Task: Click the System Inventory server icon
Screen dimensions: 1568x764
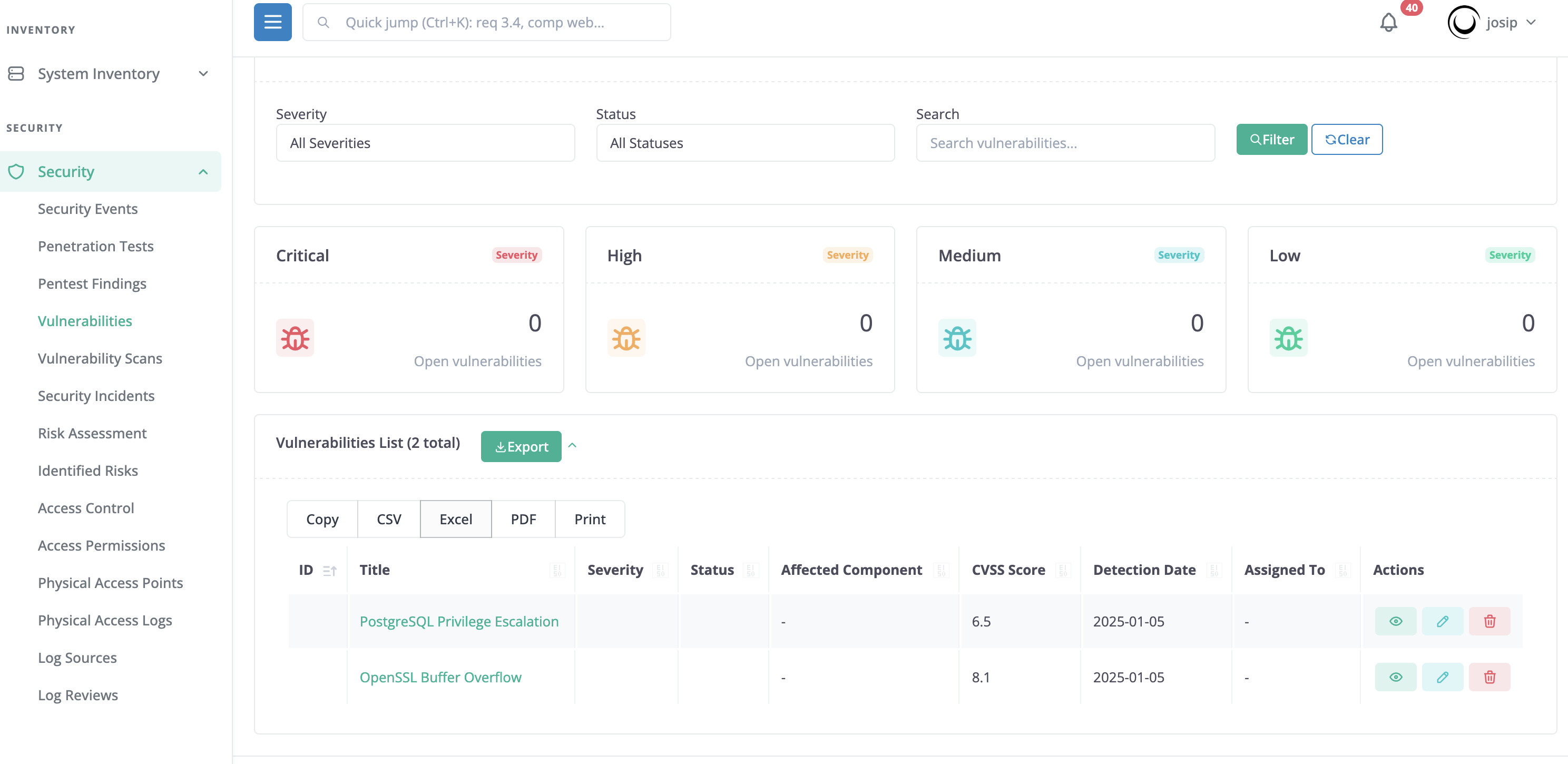Action: (x=16, y=73)
